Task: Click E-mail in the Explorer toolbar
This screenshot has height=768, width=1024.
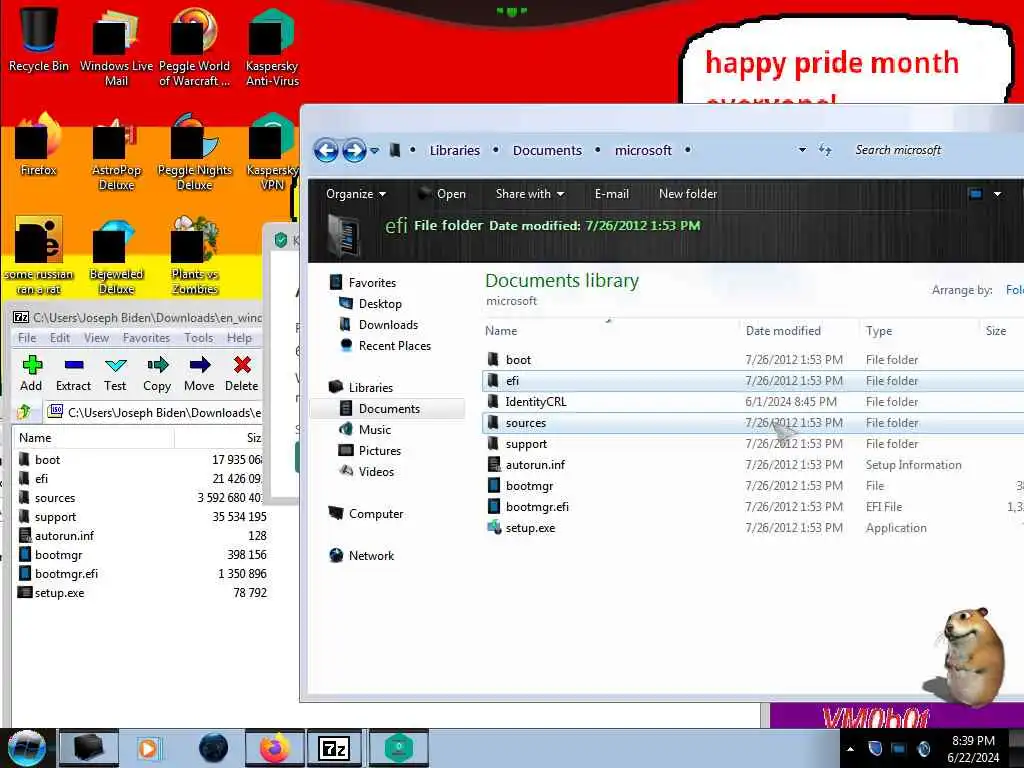Action: (611, 194)
